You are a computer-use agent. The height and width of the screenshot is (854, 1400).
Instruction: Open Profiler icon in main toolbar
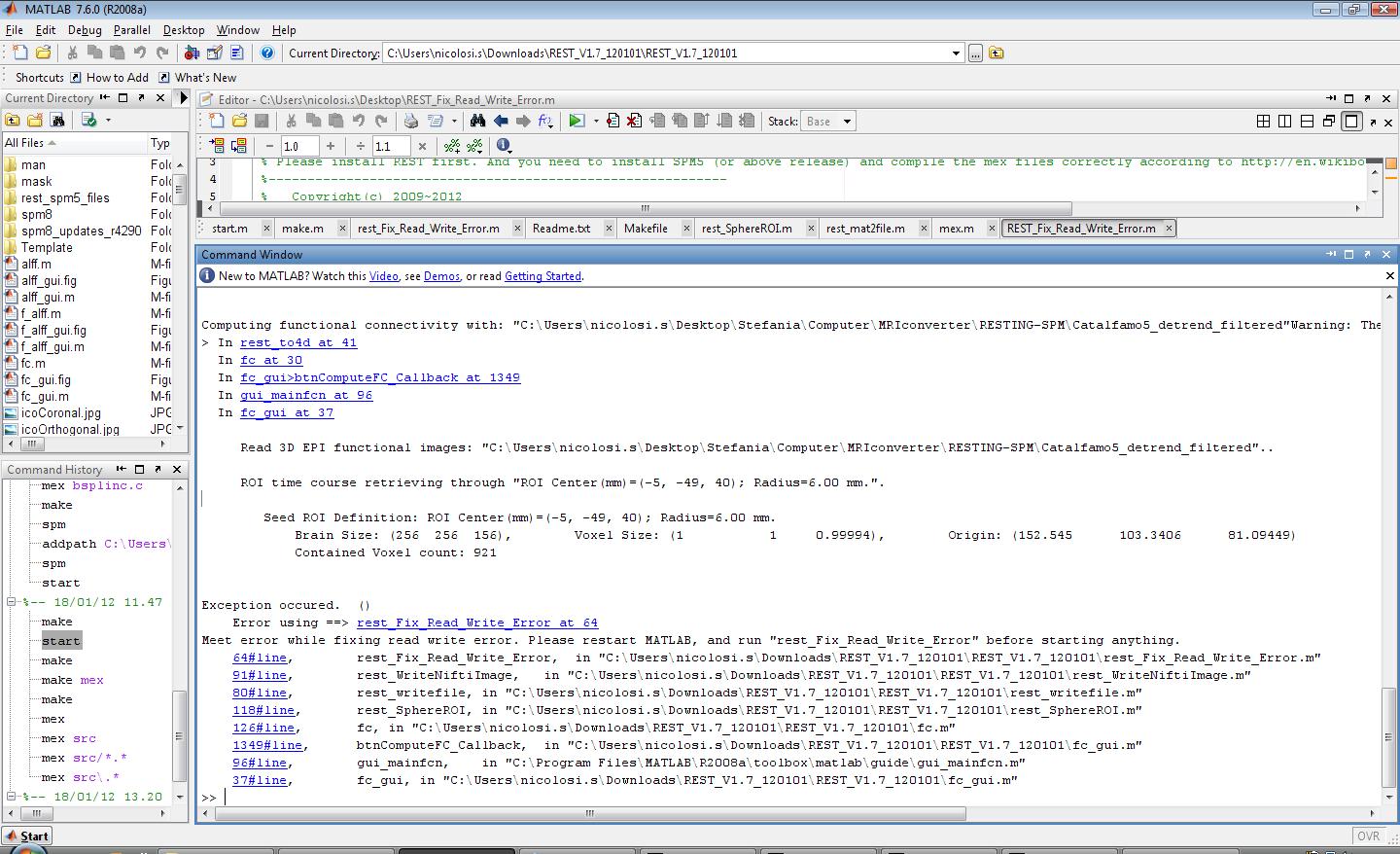coord(237,53)
